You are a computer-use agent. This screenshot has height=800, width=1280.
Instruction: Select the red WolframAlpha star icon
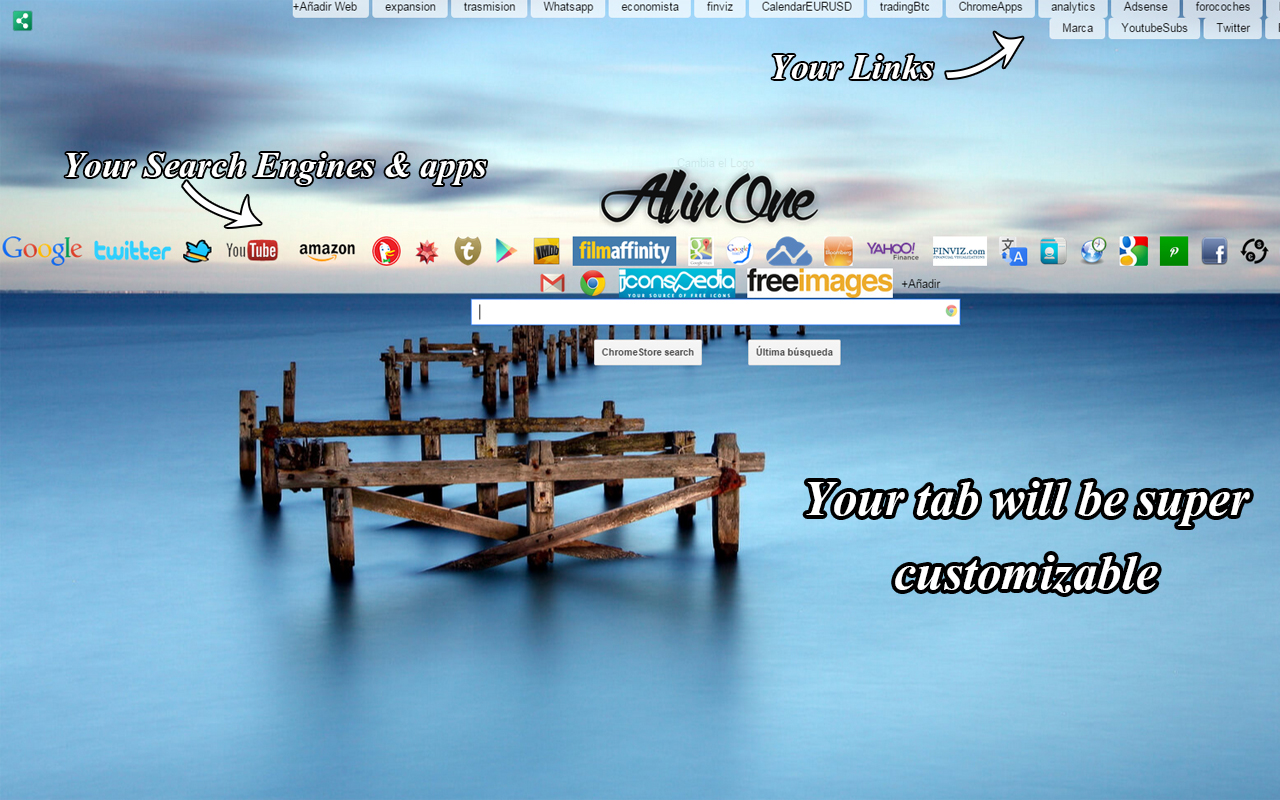[427, 251]
